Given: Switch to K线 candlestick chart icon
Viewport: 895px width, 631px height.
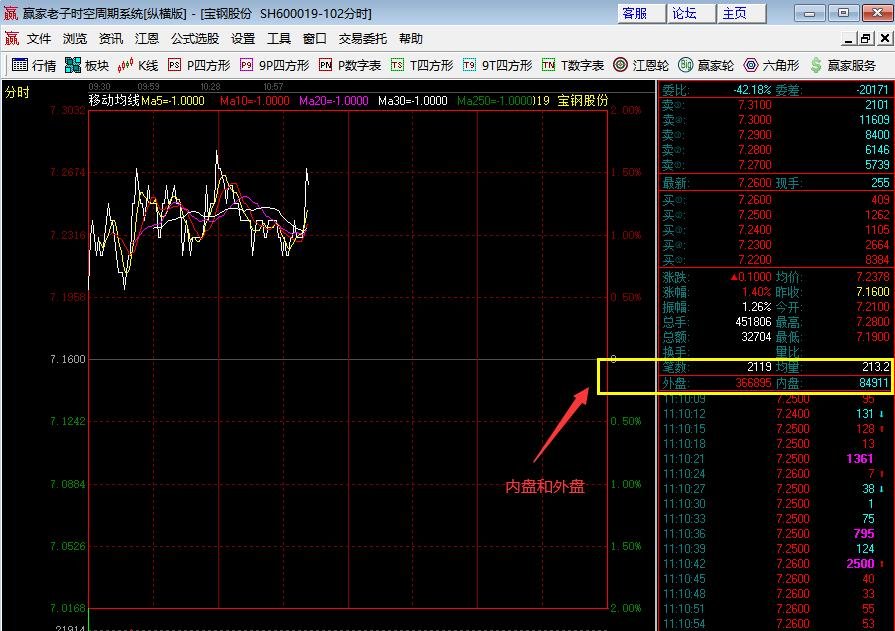Looking at the screenshot, I should (125, 65).
